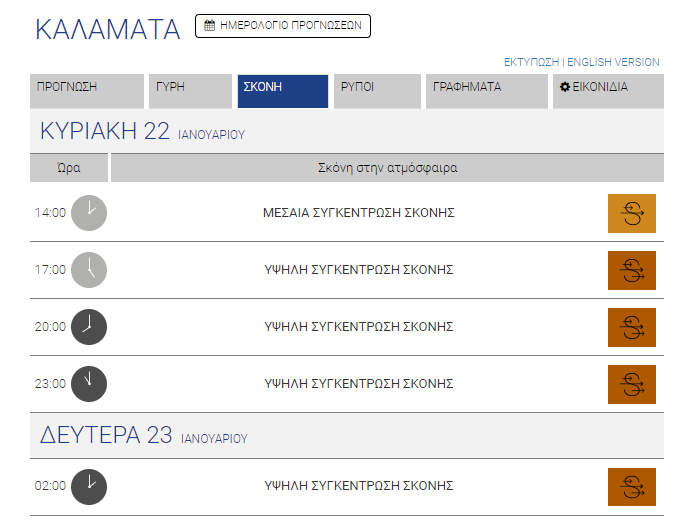Screen dimensions: 683x520
Task: Click the high dust icon at 20:00
Action: [x=632, y=327]
